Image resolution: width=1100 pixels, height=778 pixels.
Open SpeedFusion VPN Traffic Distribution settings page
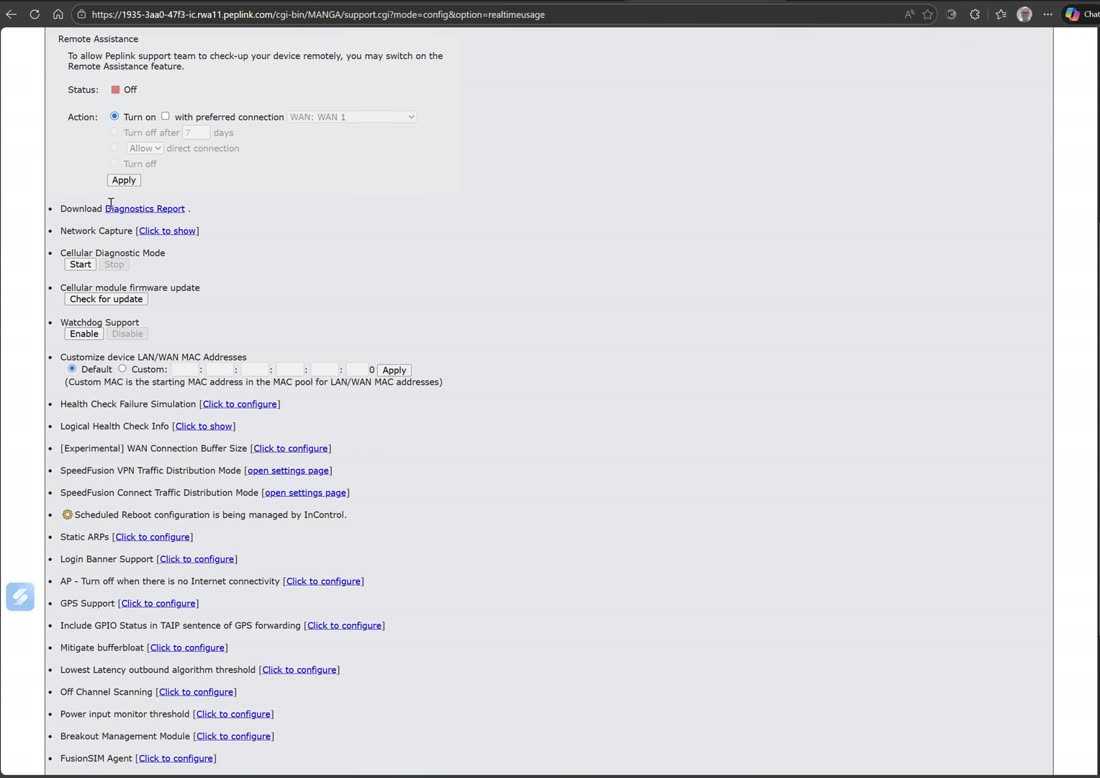tap(288, 471)
